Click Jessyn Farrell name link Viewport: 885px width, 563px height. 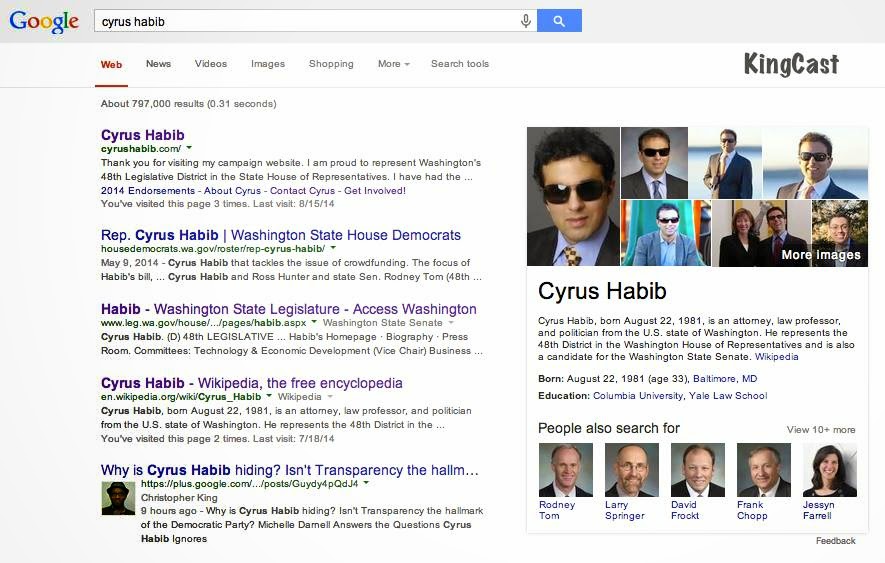pos(818,510)
